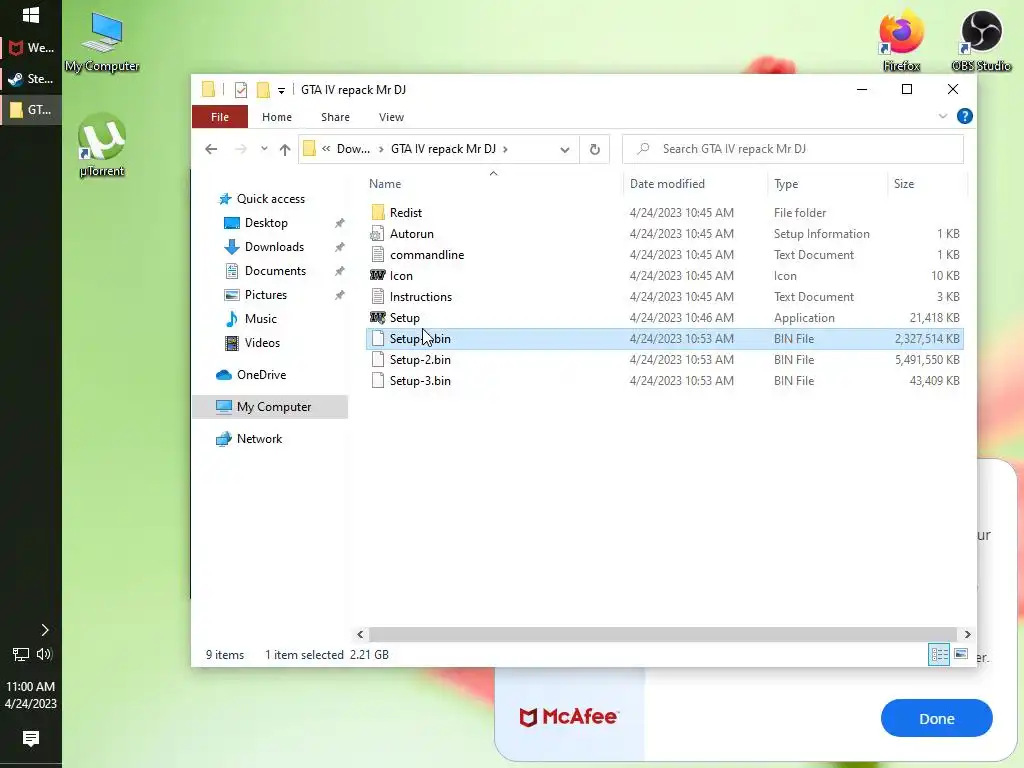Viewport: 1024px width, 768px height.
Task: Open the Share ribbon tab
Action: [x=335, y=117]
